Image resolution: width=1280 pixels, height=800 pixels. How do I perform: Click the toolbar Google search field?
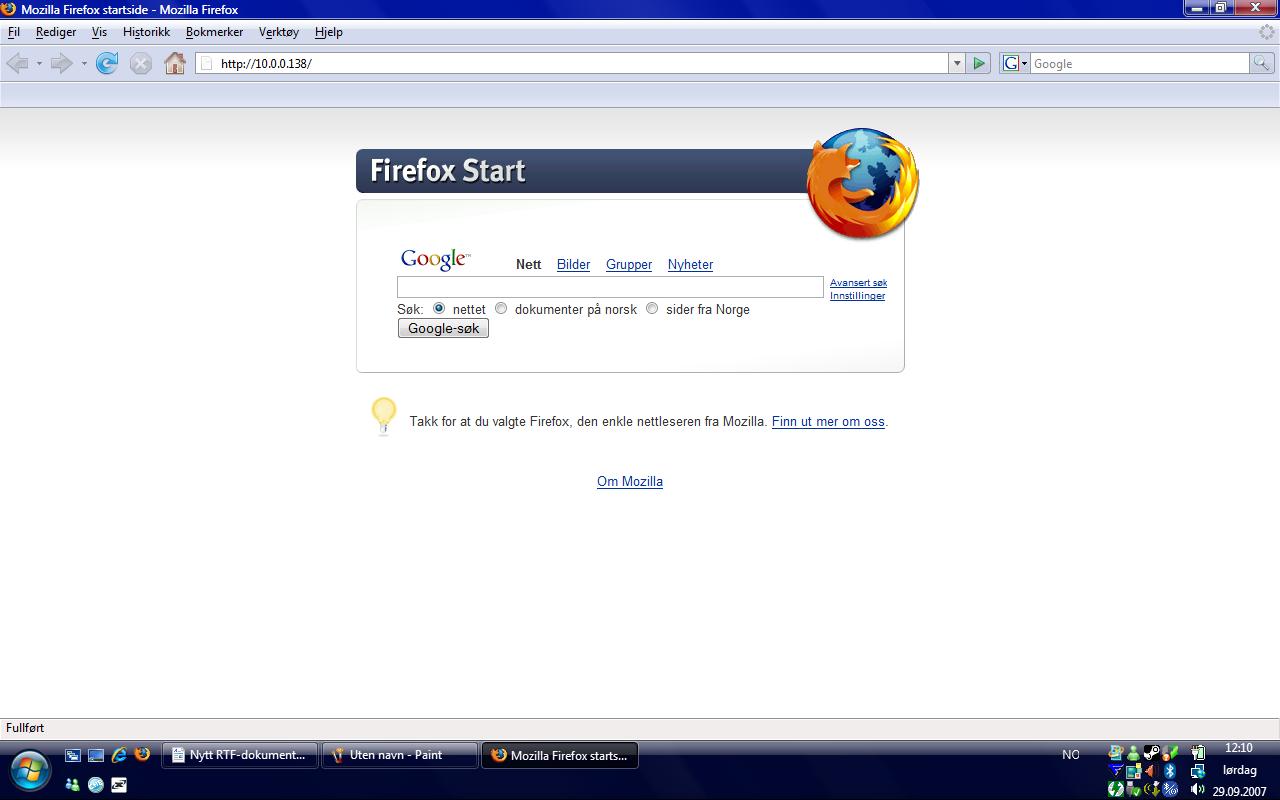click(x=1139, y=63)
